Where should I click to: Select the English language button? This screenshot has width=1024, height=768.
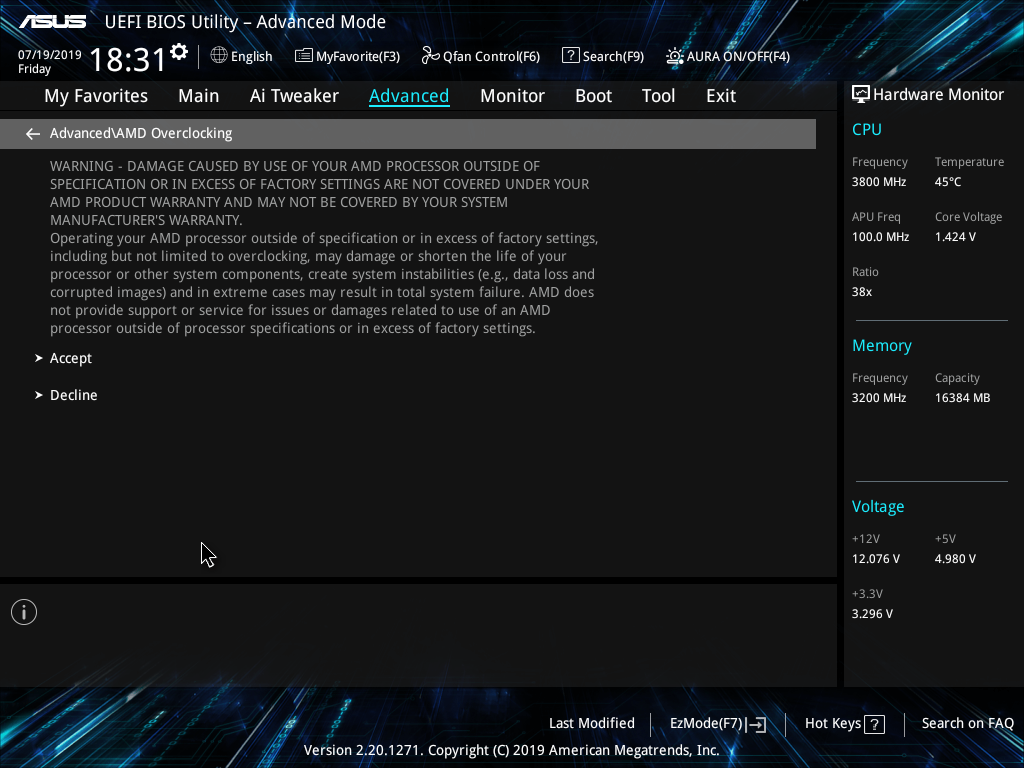251,57
